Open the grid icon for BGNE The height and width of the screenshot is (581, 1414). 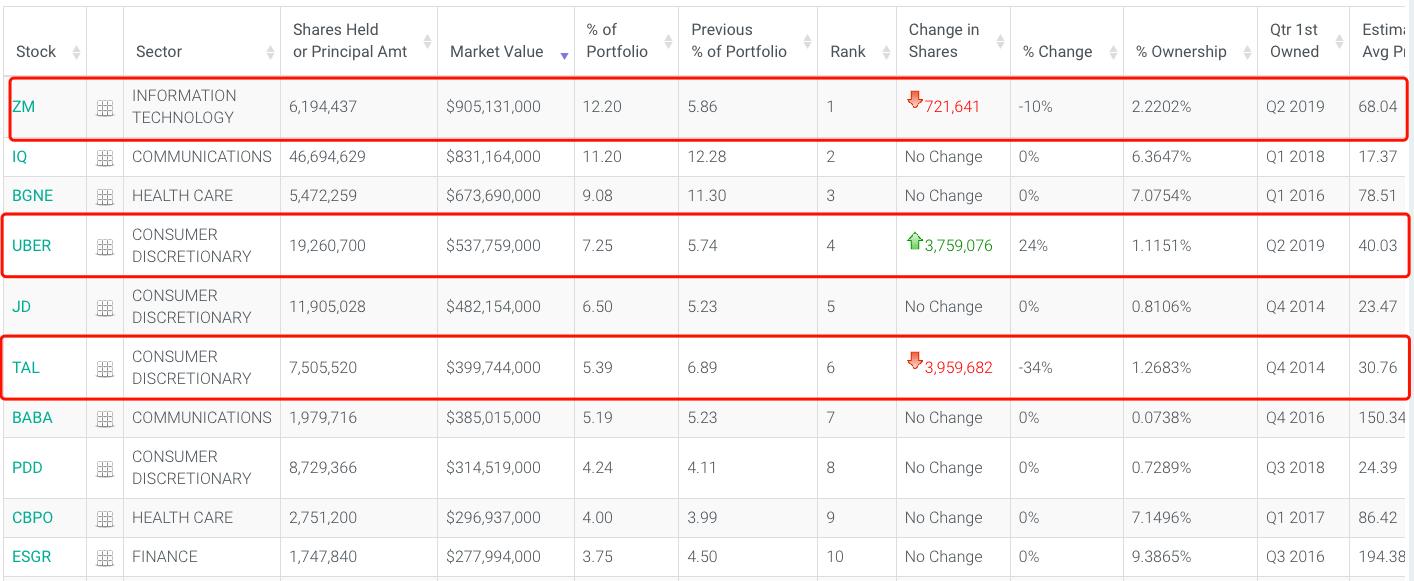coord(104,196)
